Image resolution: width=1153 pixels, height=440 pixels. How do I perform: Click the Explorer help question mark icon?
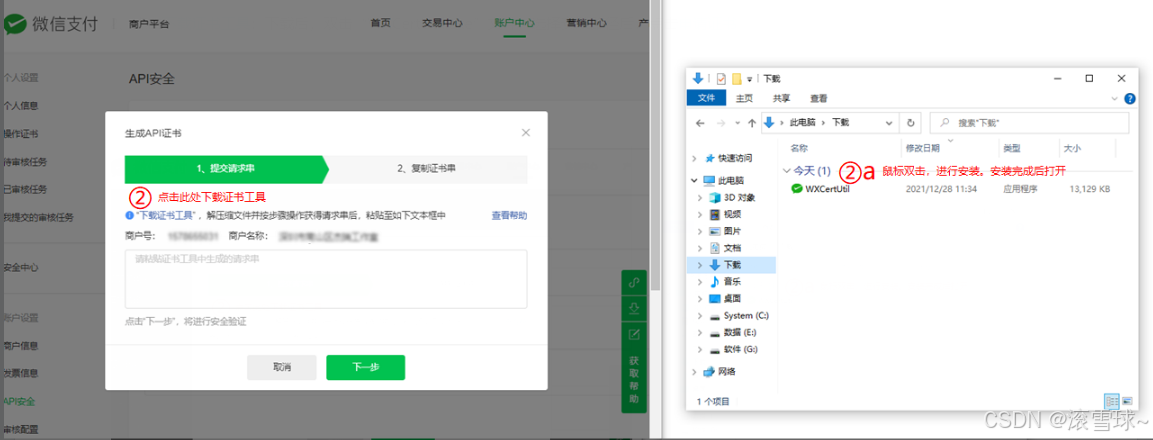(1129, 98)
